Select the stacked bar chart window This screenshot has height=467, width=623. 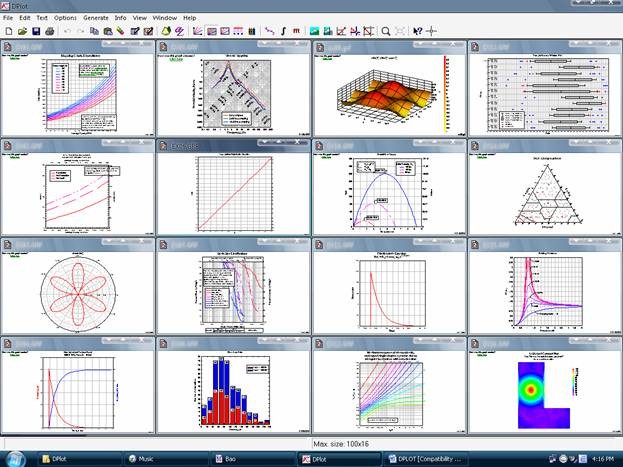click(x=234, y=386)
